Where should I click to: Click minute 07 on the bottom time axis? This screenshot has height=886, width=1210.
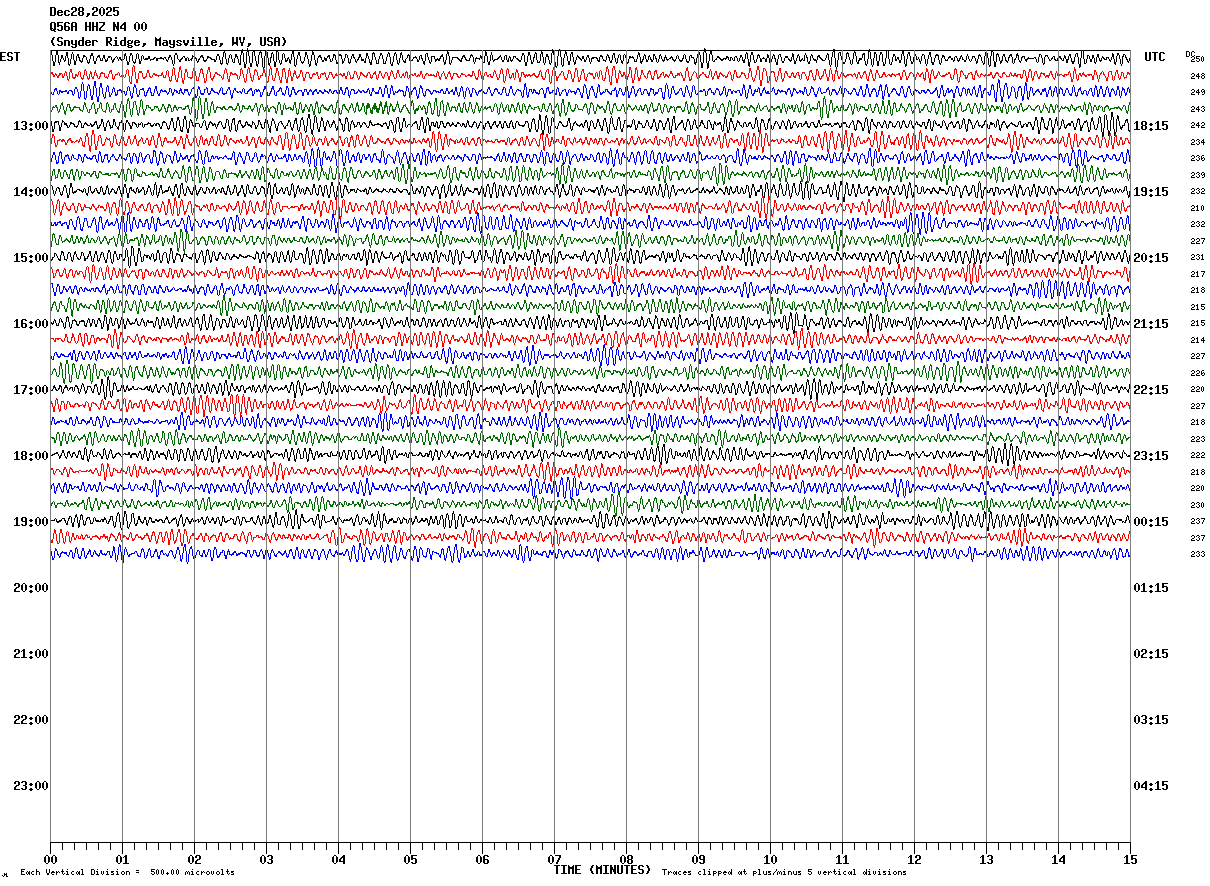pyautogui.click(x=554, y=860)
